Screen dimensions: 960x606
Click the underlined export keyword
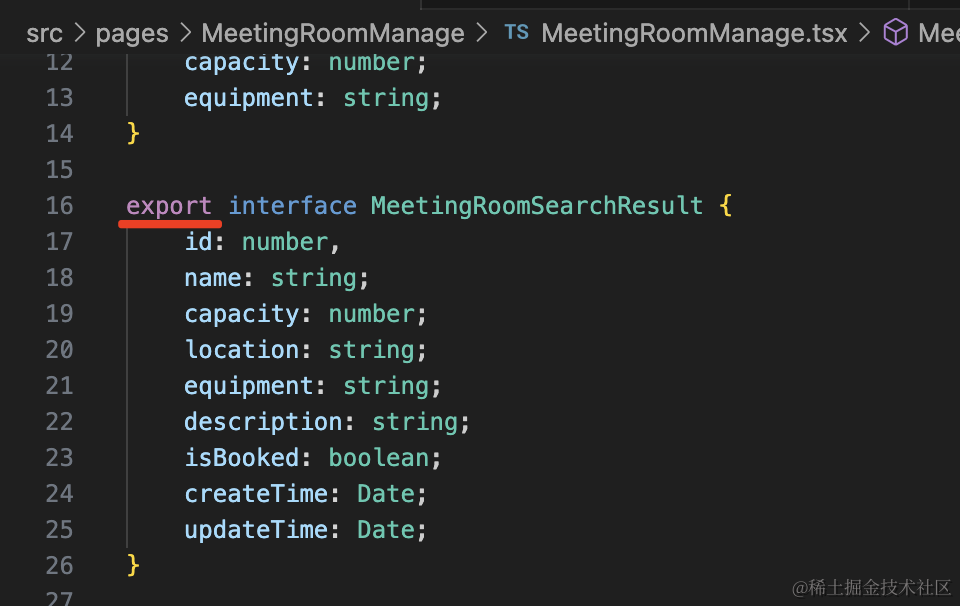pos(169,206)
